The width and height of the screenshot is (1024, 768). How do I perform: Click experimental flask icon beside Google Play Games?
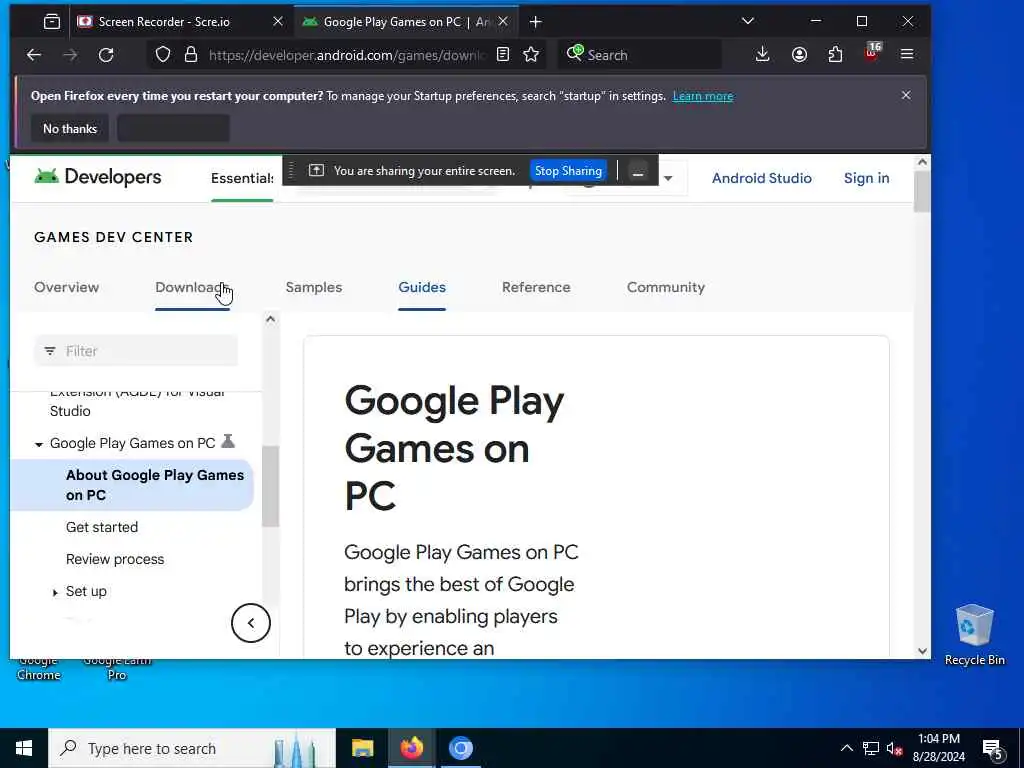(227, 441)
